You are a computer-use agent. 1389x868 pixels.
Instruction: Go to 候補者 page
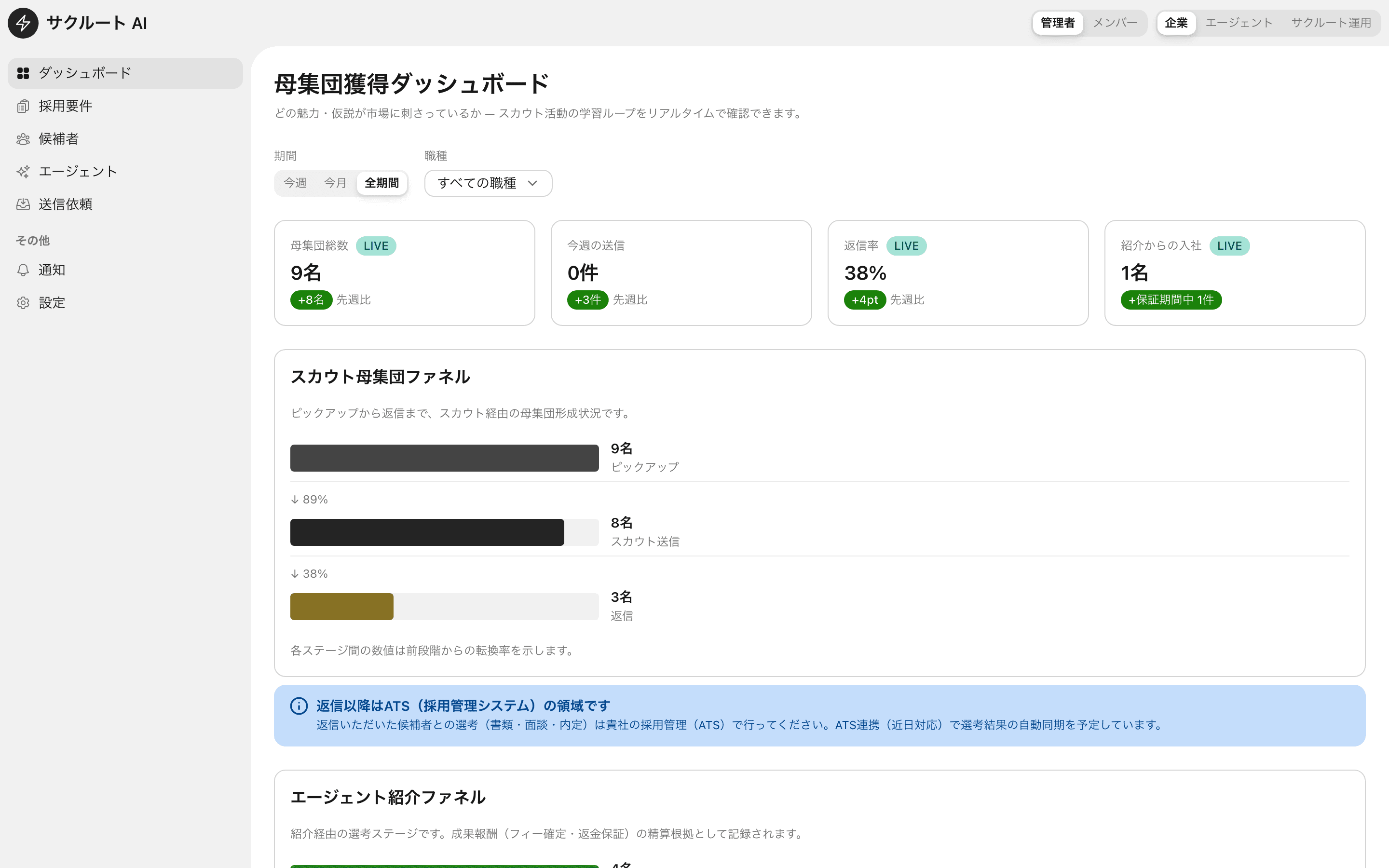click(125, 139)
